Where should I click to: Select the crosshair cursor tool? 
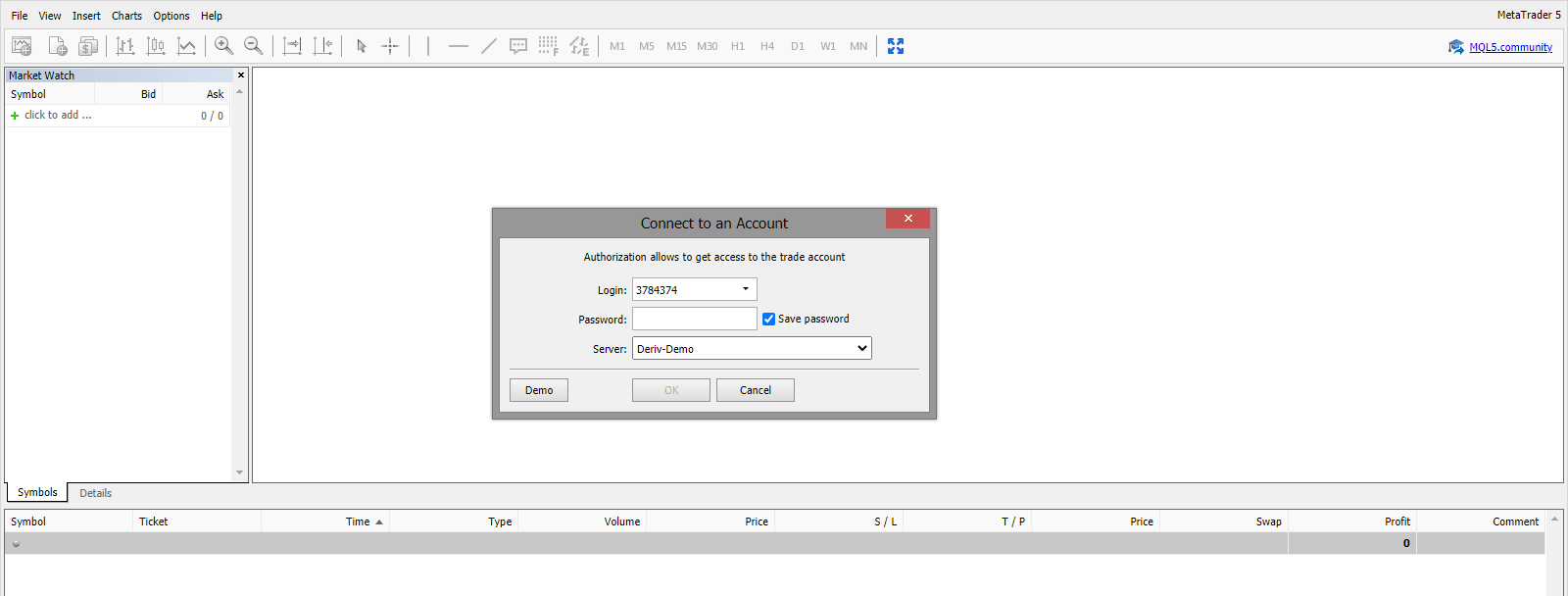pyautogui.click(x=390, y=46)
